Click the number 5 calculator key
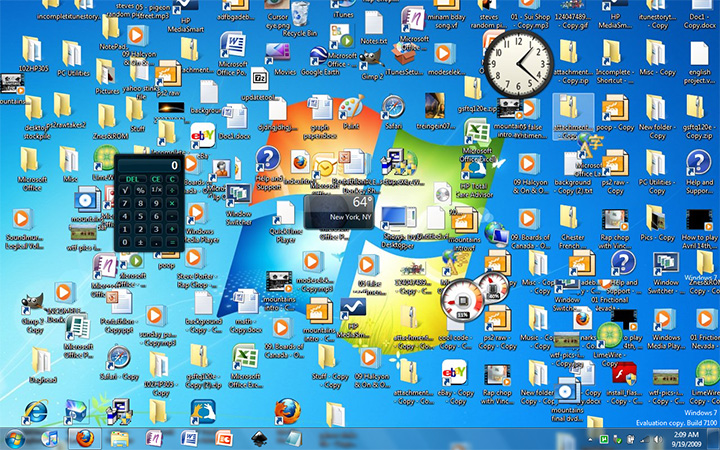 (x=141, y=215)
